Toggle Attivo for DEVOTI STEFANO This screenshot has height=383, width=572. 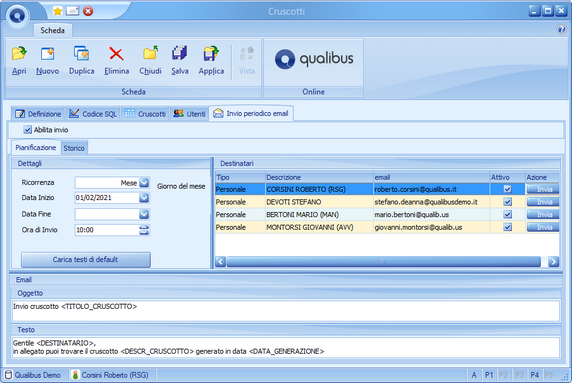click(x=507, y=202)
